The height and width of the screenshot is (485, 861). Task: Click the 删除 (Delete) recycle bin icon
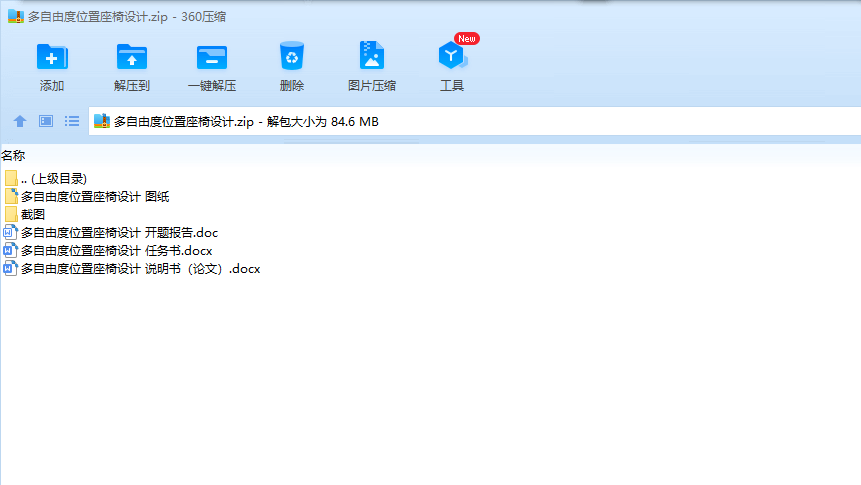[292, 56]
